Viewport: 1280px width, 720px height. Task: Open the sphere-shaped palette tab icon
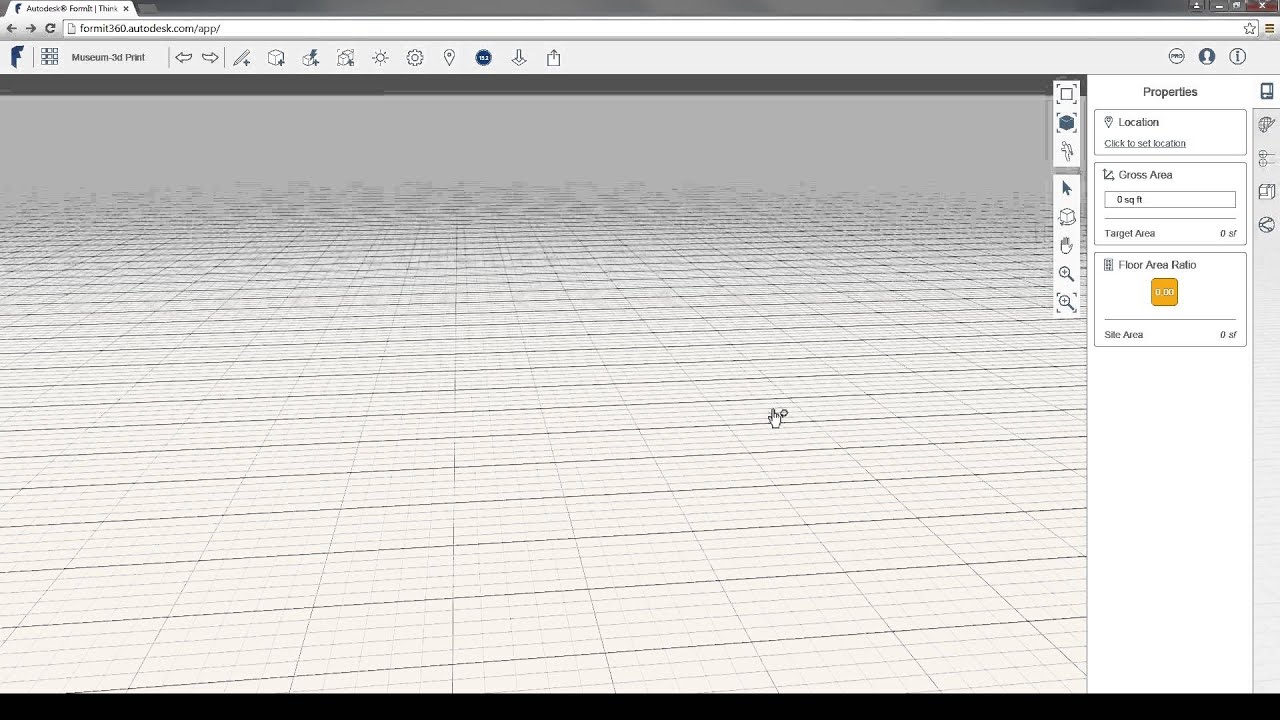point(1267,225)
